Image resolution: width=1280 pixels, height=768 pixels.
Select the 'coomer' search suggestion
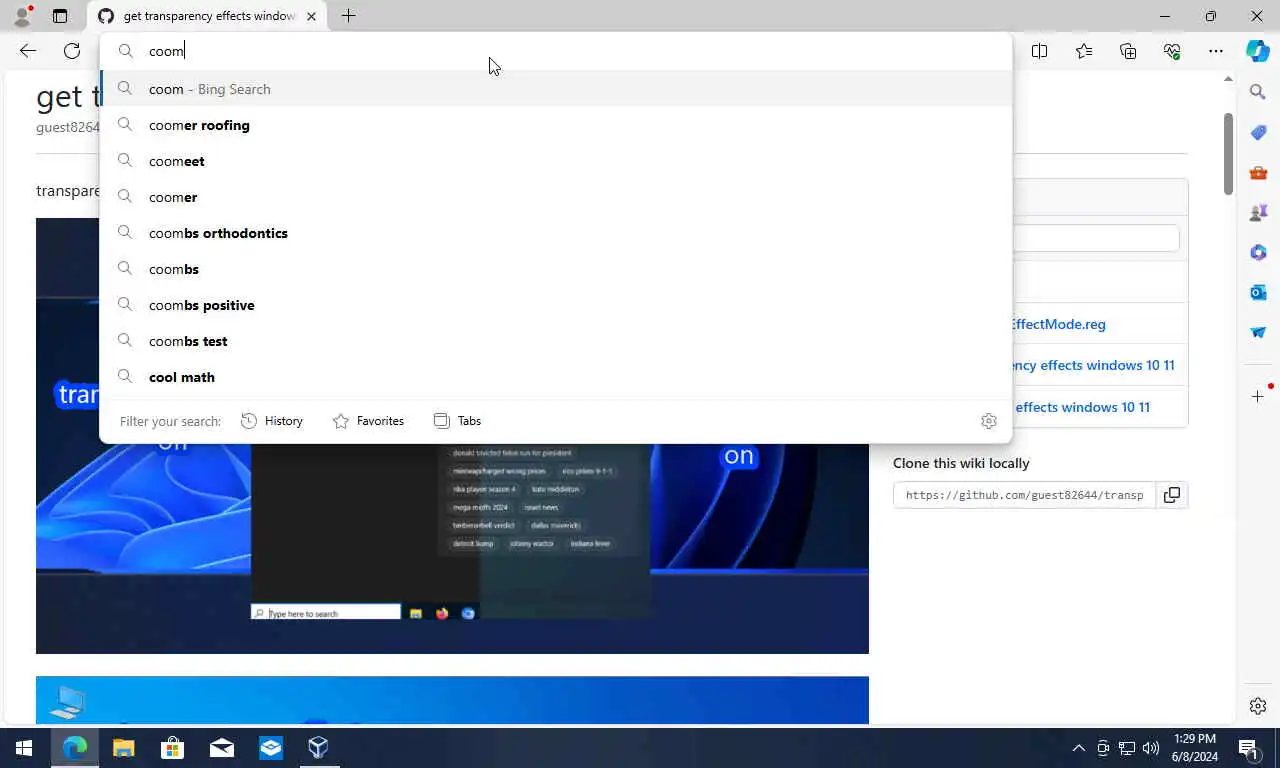pyautogui.click(x=556, y=197)
